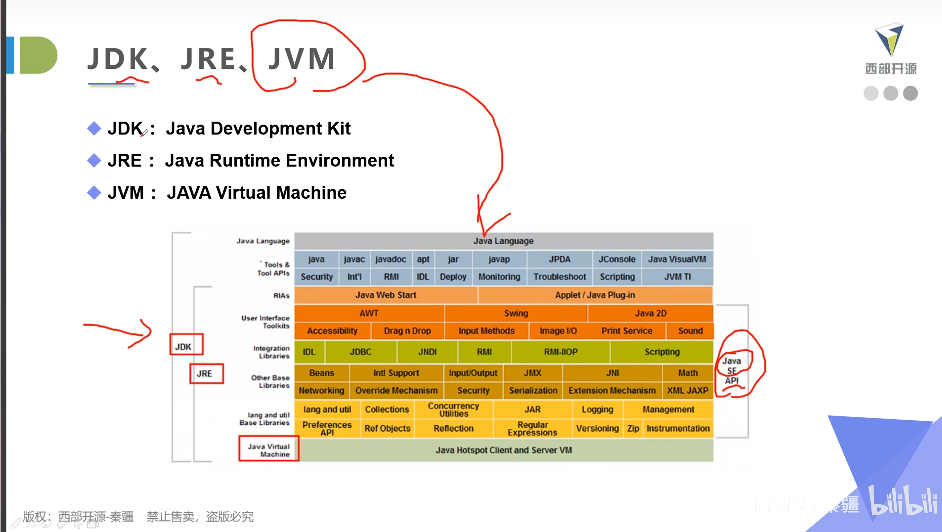Click the circled JVM title text
Image resolution: width=942 pixels, height=532 pixels.
coord(301,59)
